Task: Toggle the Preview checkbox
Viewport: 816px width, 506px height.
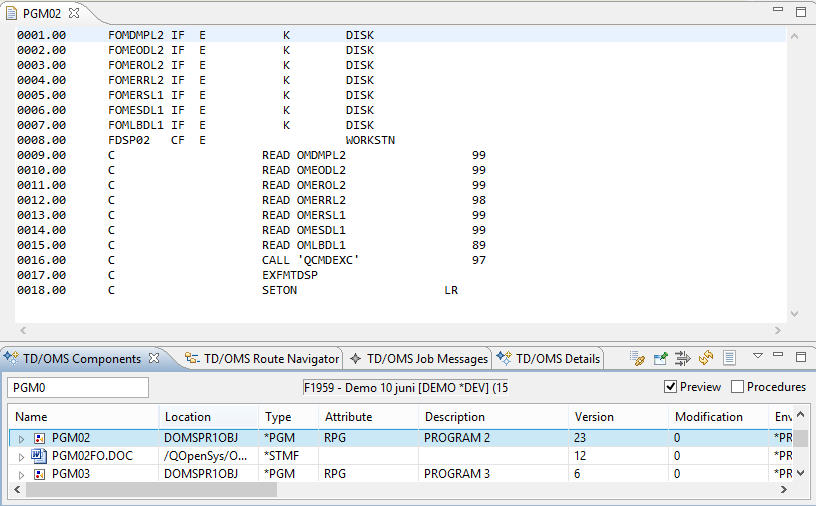Action: click(671, 387)
